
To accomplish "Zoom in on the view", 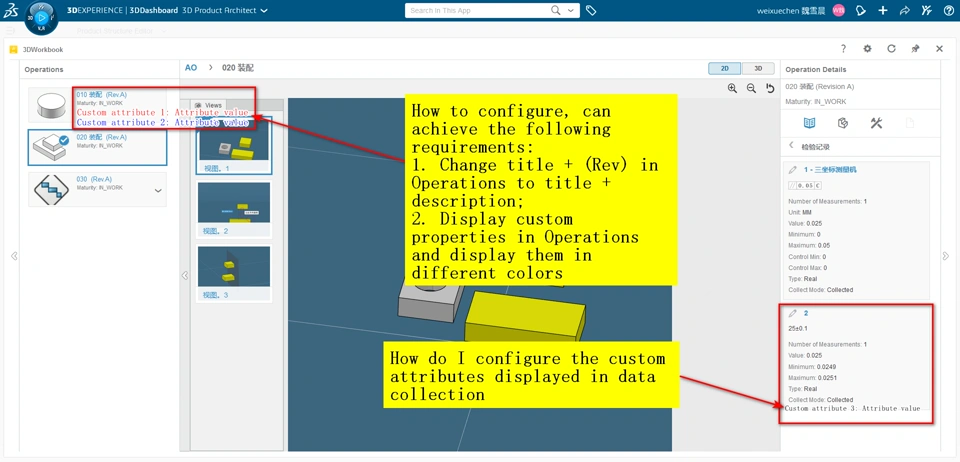I will (732, 88).
